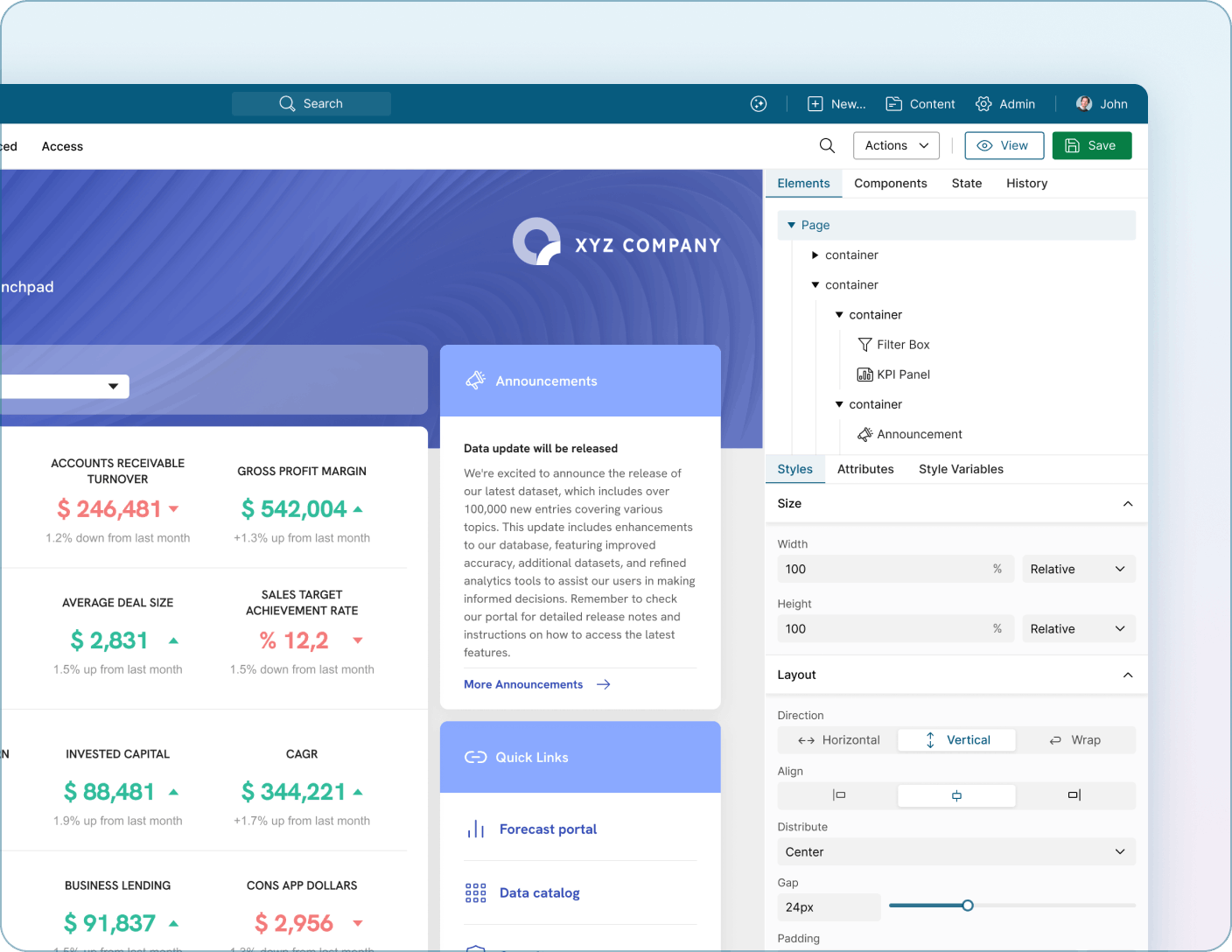Open Admin settings via the gear icon

(983, 103)
